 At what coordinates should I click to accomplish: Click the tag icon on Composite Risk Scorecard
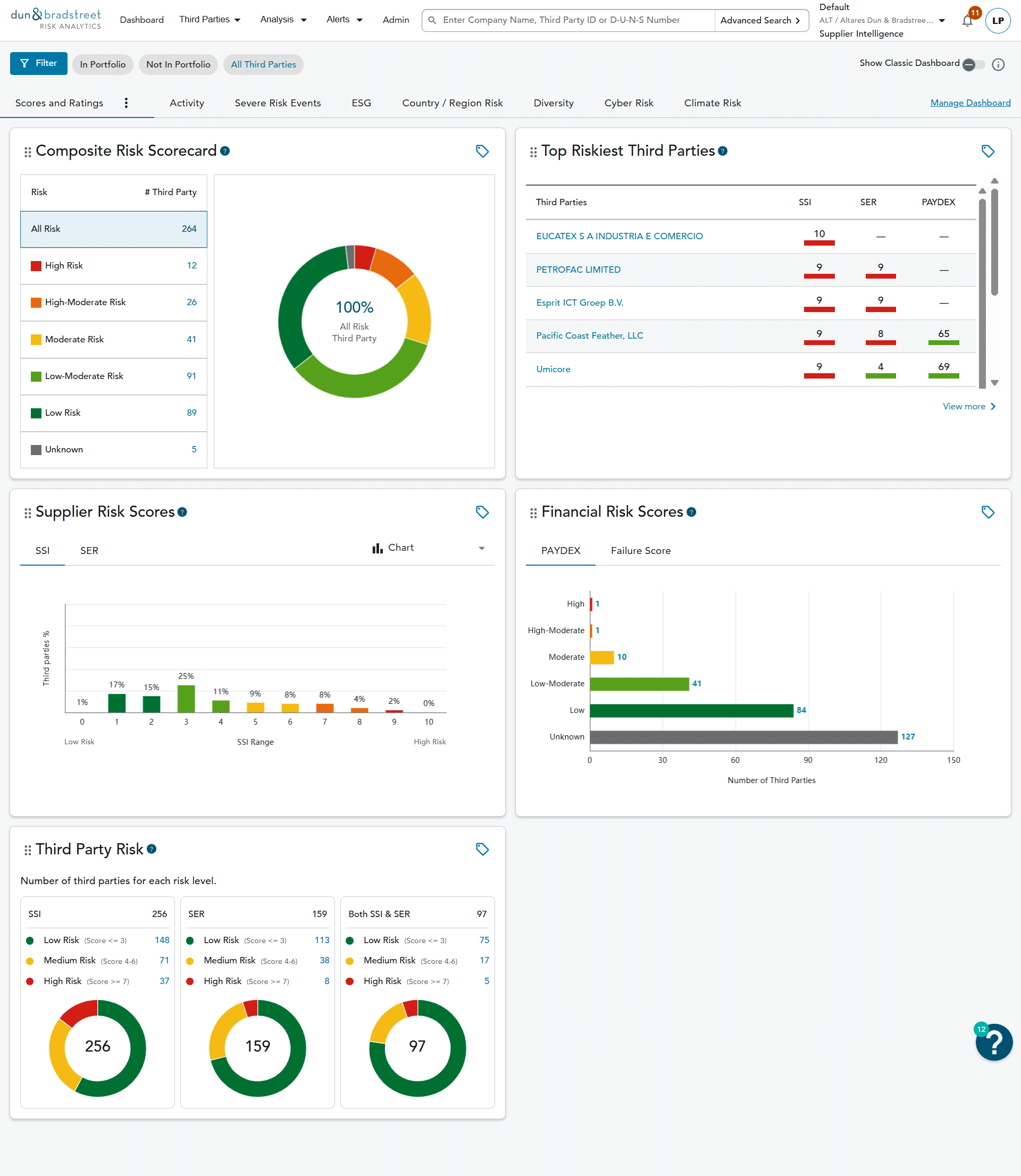[x=482, y=151]
